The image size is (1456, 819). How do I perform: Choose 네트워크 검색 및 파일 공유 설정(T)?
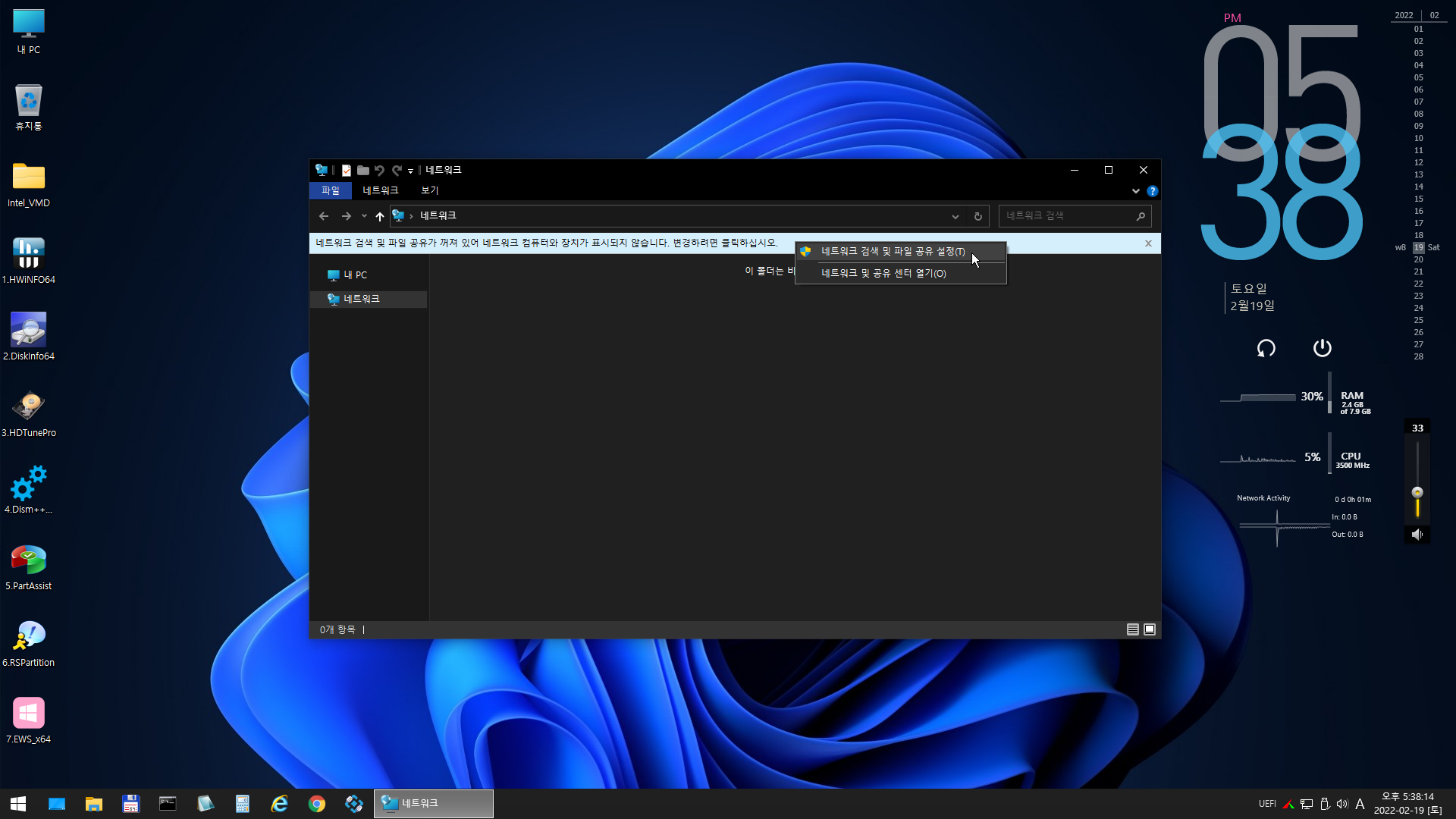coord(901,252)
